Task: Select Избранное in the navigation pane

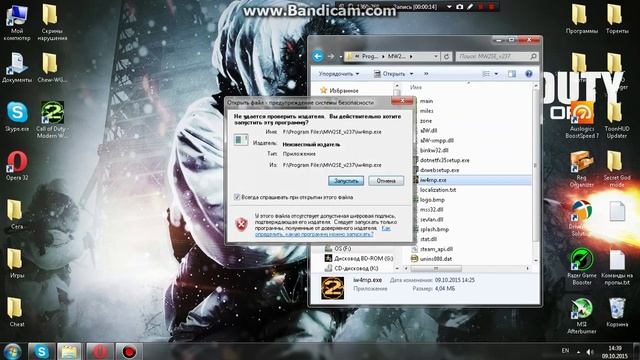Action: 340,91
